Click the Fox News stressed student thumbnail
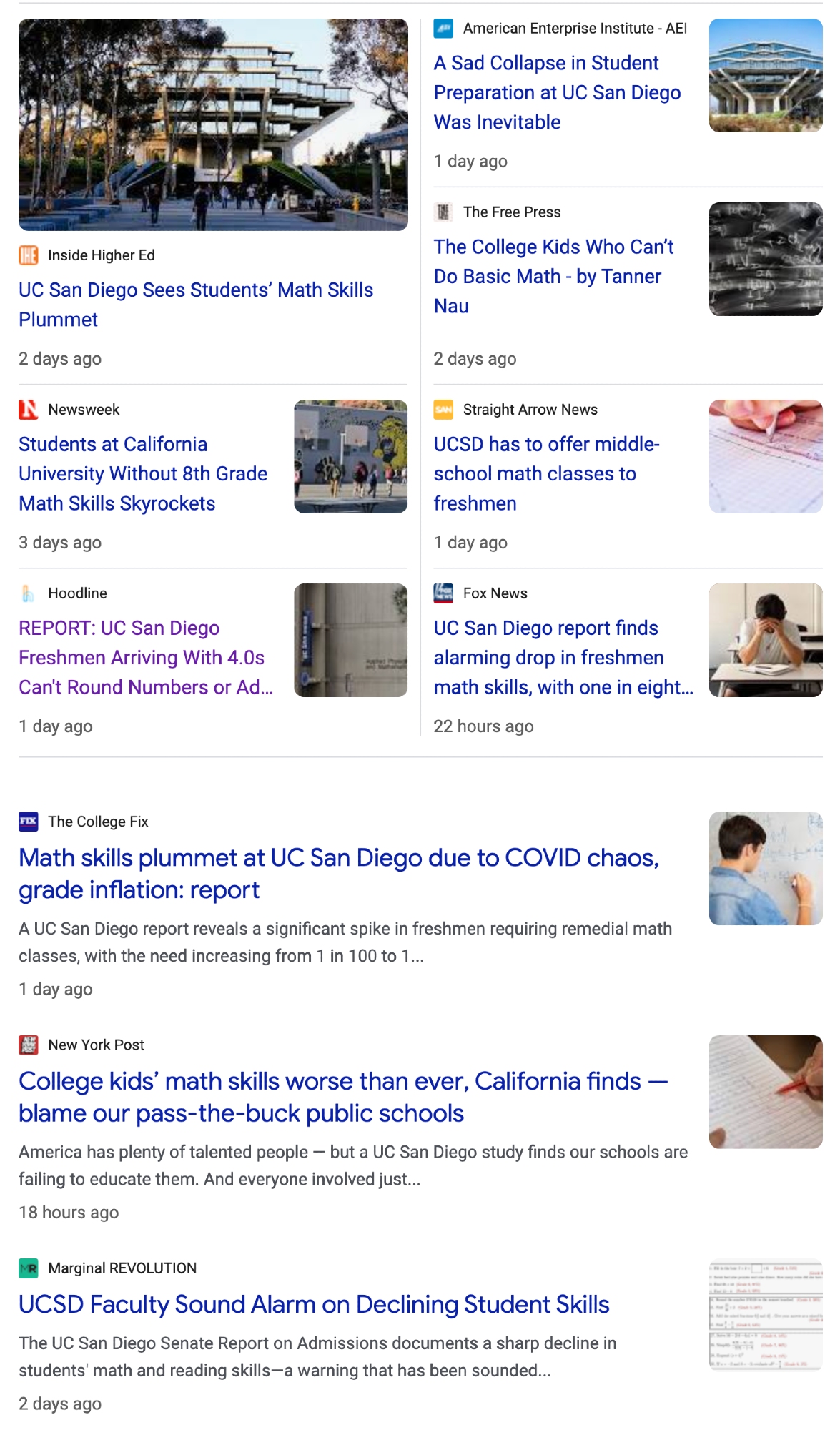840x1430 pixels. click(x=766, y=640)
